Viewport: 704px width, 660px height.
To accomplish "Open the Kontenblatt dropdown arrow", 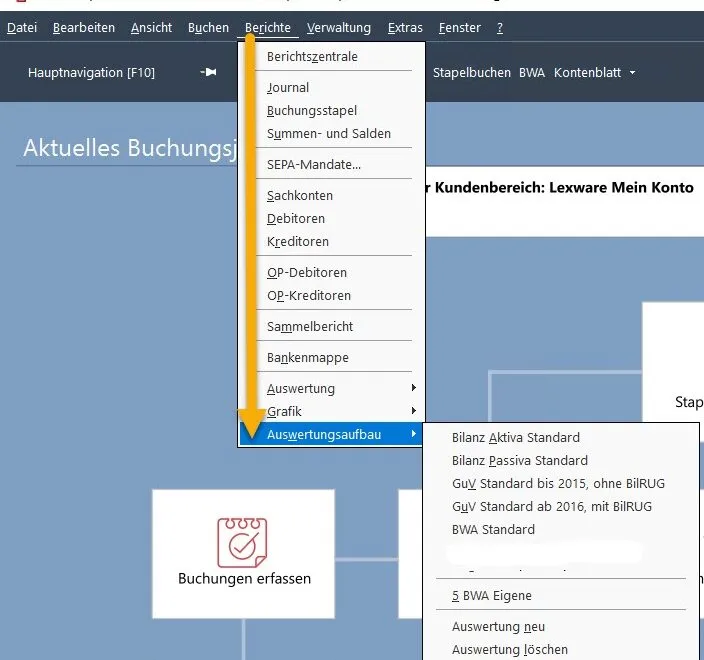I will [x=632, y=73].
